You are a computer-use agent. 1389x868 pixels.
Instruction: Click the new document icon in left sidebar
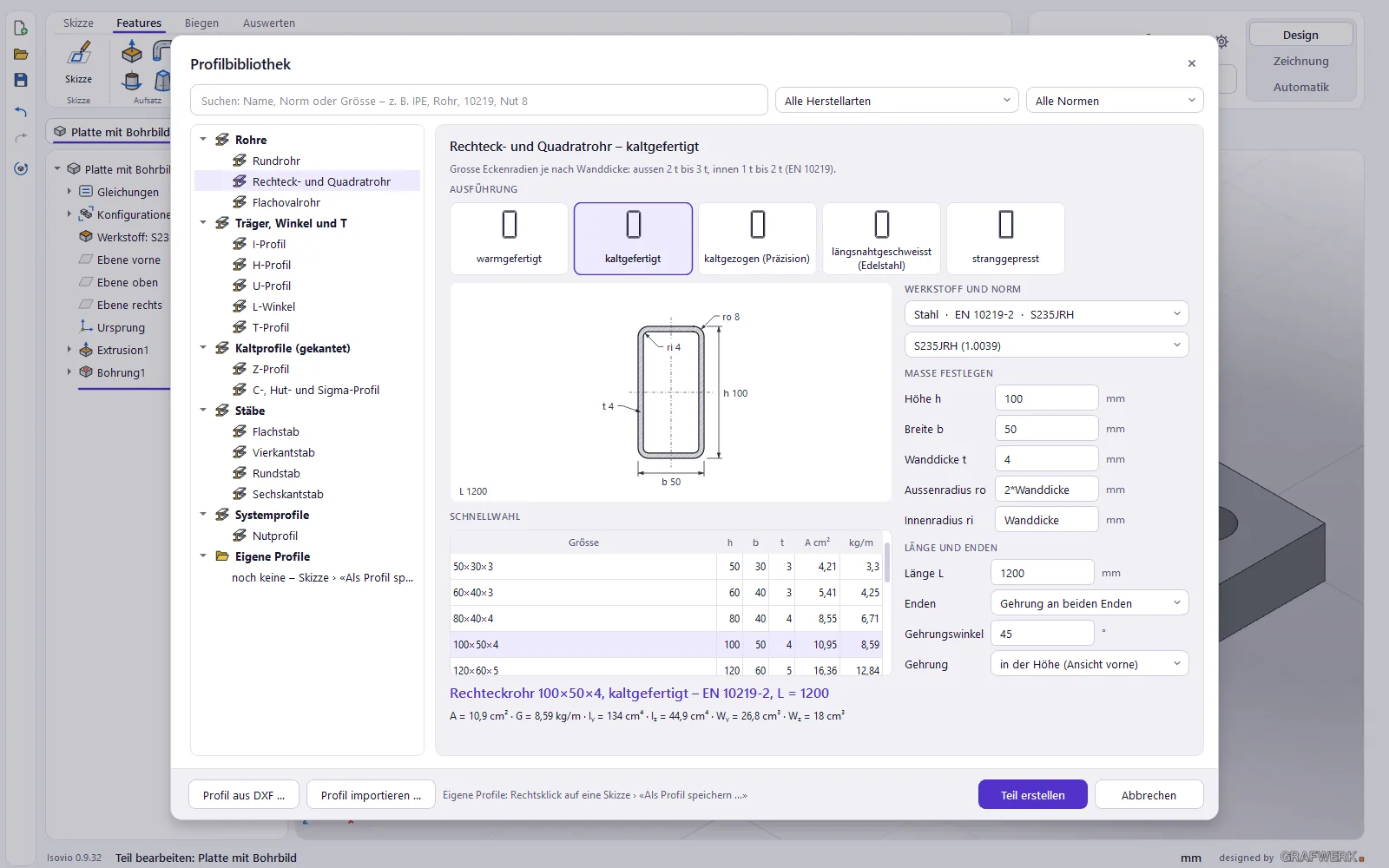click(21, 29)
